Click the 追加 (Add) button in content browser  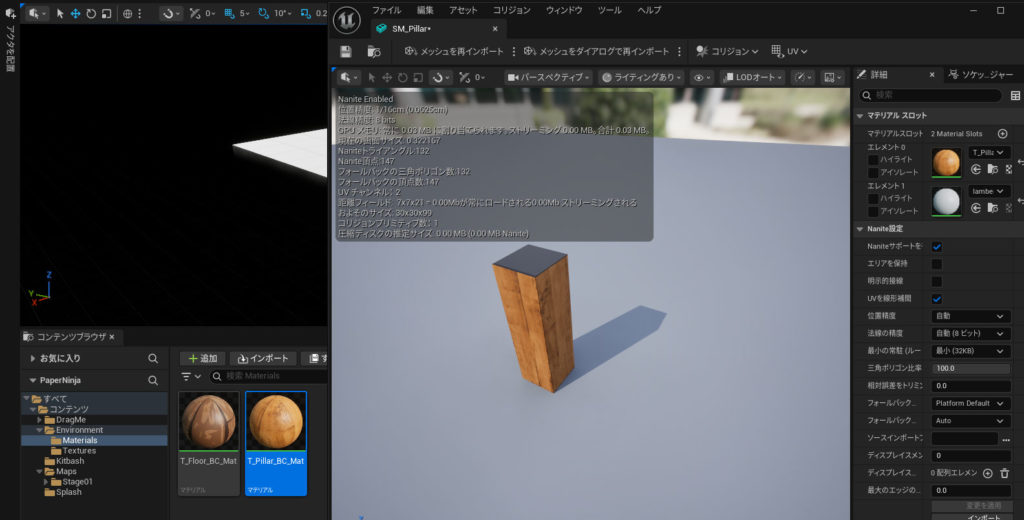coord(202,358)
